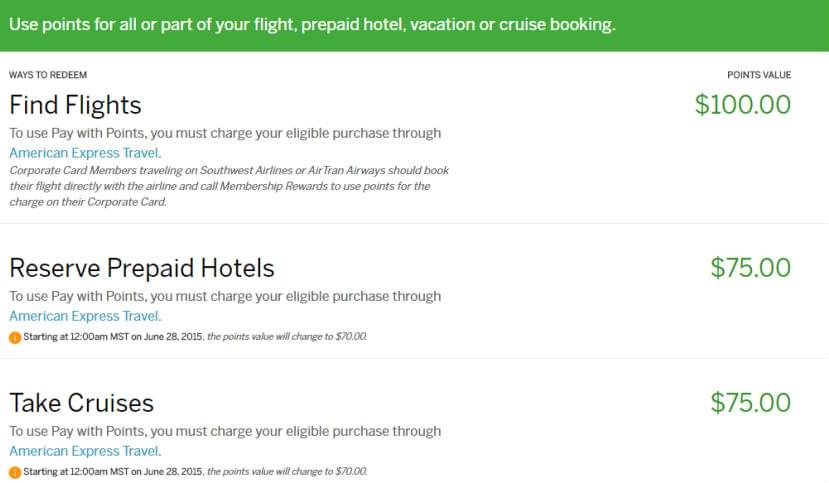The height and width of the screenshot is (483, 829).
Task: Select the Take Cruises heading
Action: point(81,403)
